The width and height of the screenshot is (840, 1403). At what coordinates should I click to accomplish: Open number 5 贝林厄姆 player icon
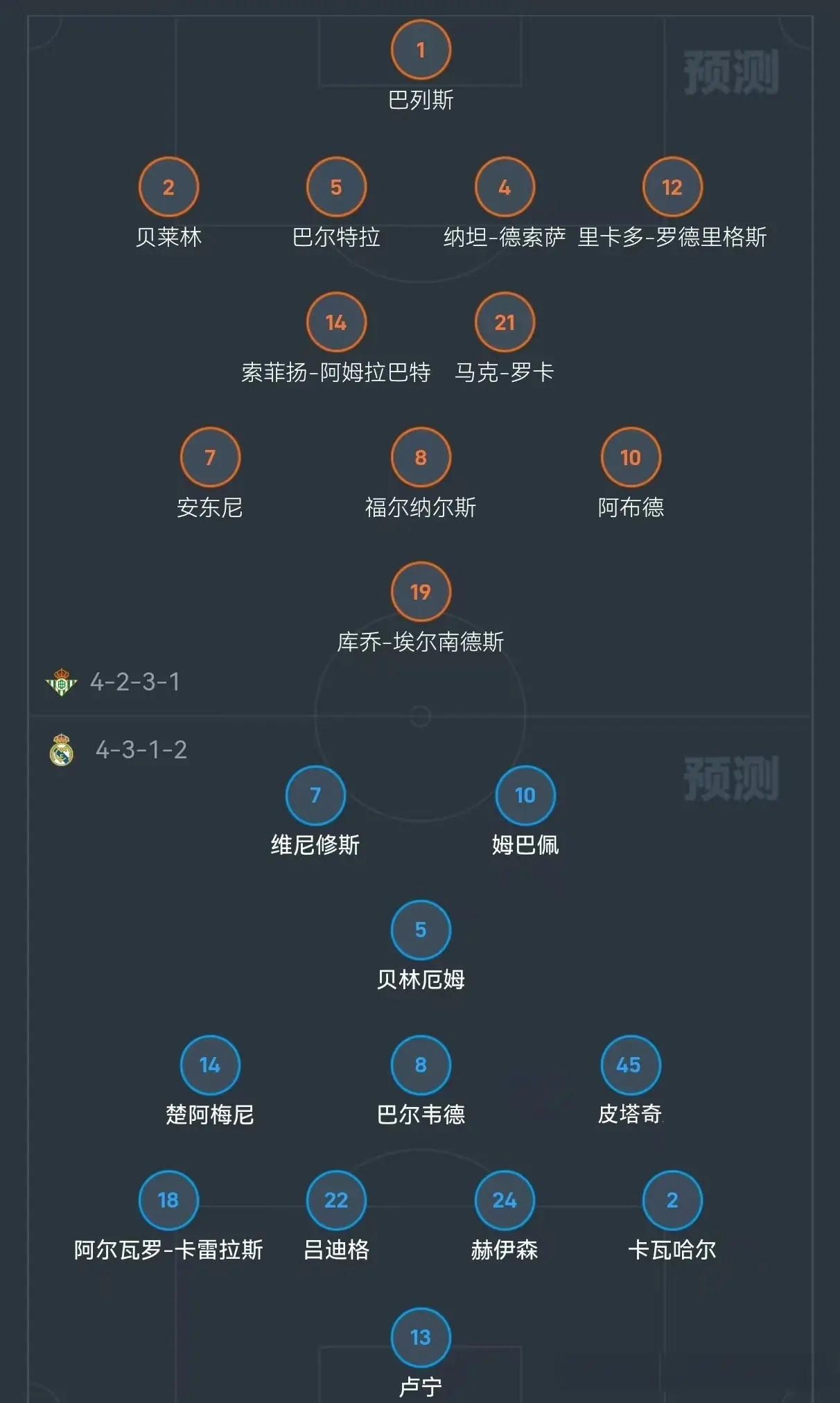(421, 930)
